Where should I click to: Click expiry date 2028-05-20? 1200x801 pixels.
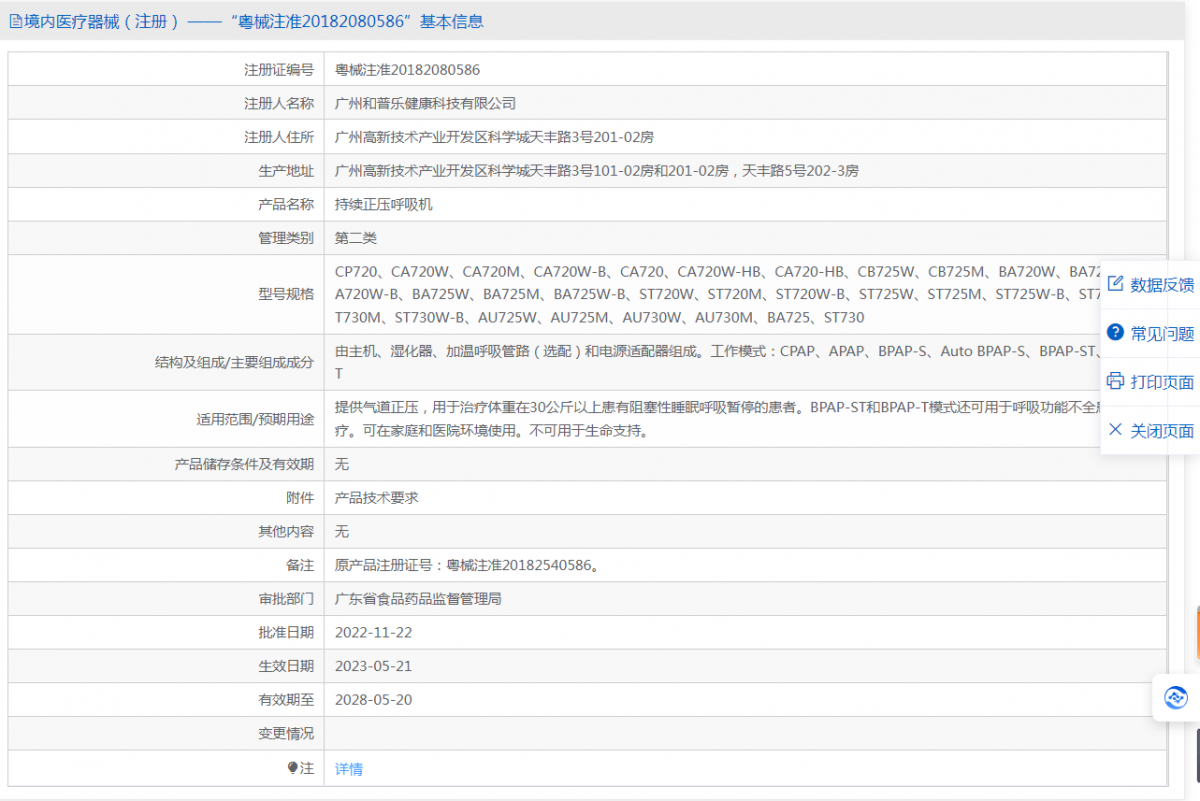373,700
